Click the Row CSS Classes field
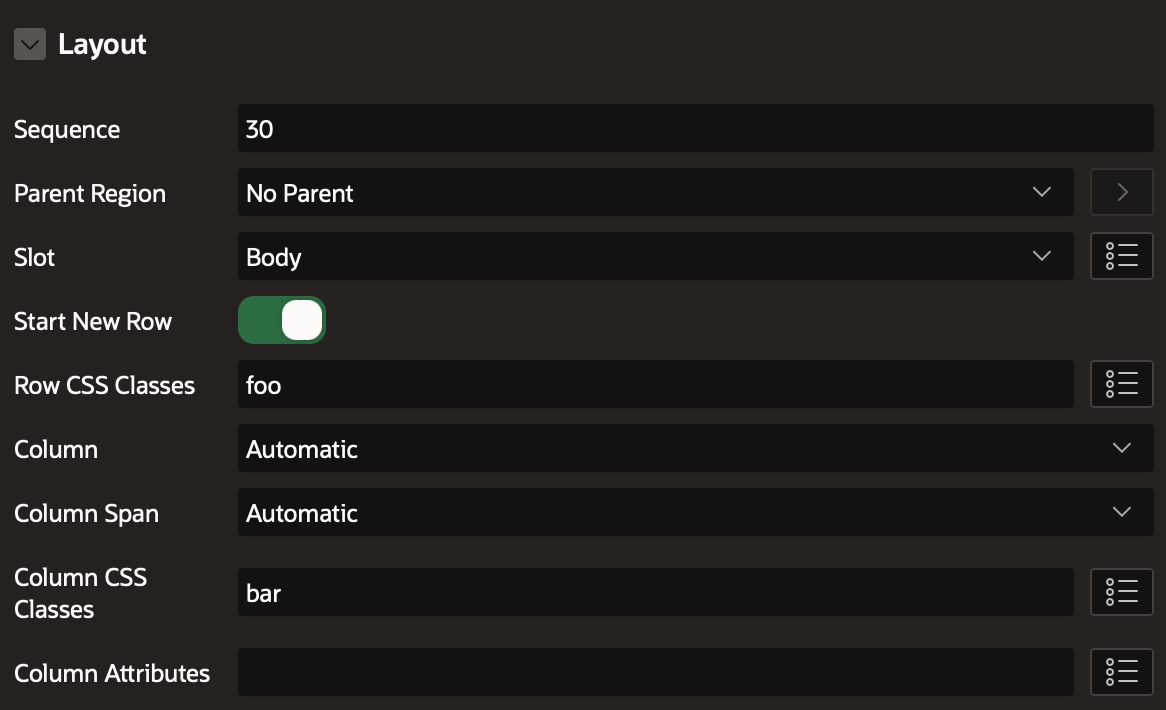This screenshot has width=1166, height=710. [655, 385]
